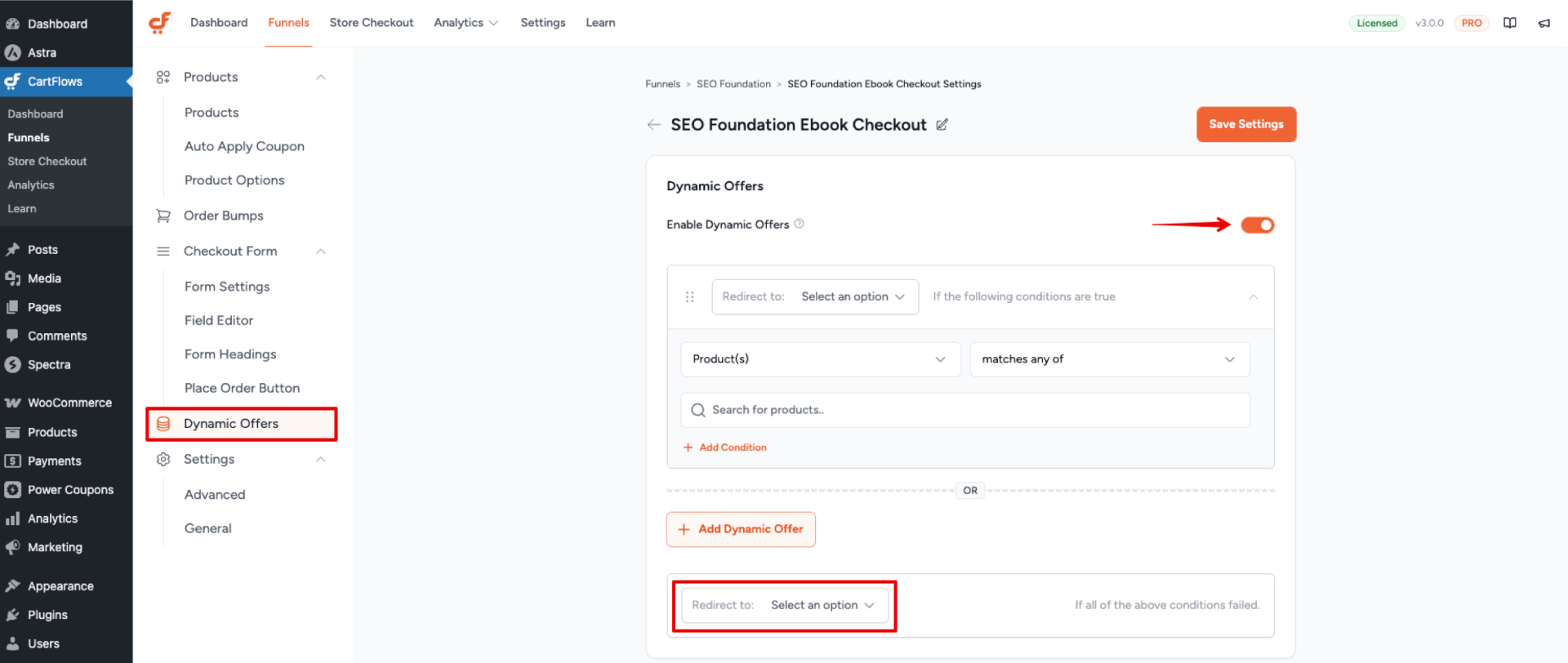Open Field Editor in sidebar

(219, 321)
